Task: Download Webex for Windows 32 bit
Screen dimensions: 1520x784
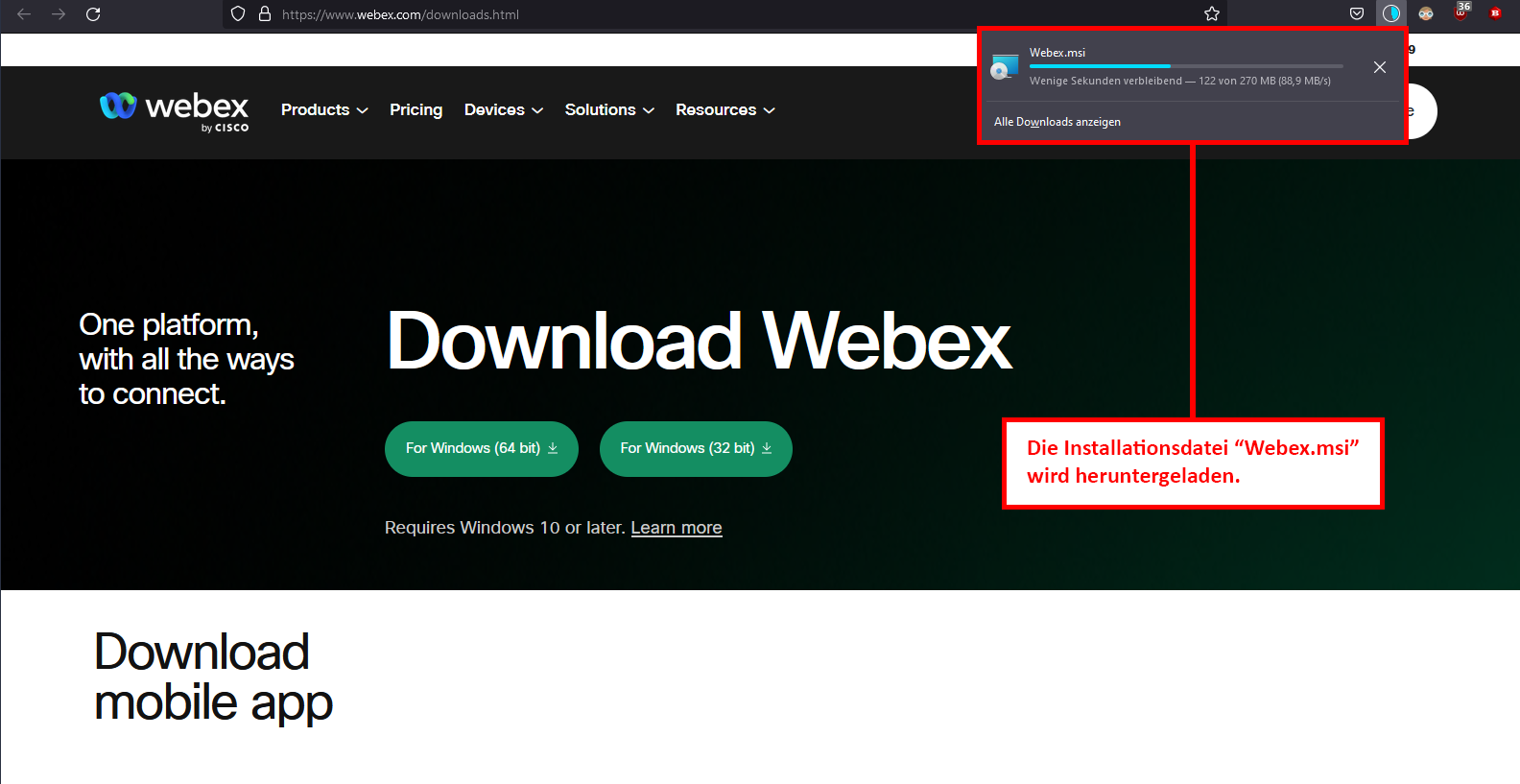Action: [x=696, y=449]
